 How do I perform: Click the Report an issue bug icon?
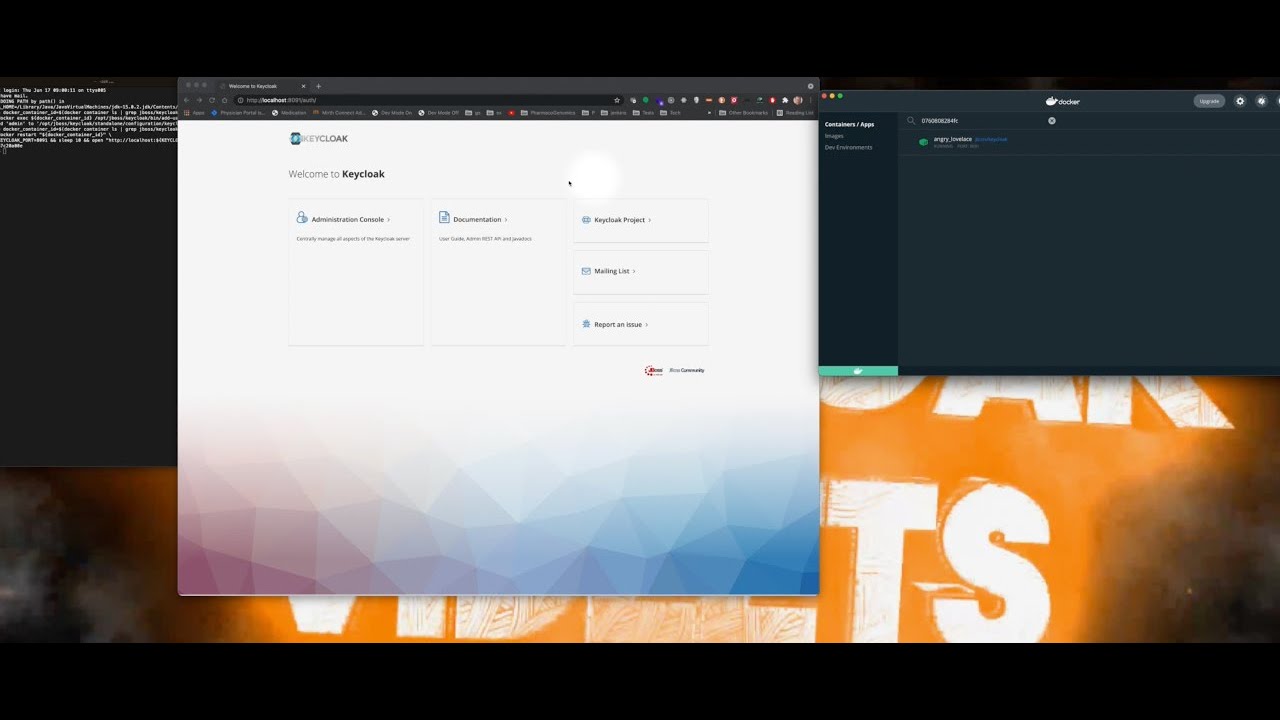pos(586,324)
